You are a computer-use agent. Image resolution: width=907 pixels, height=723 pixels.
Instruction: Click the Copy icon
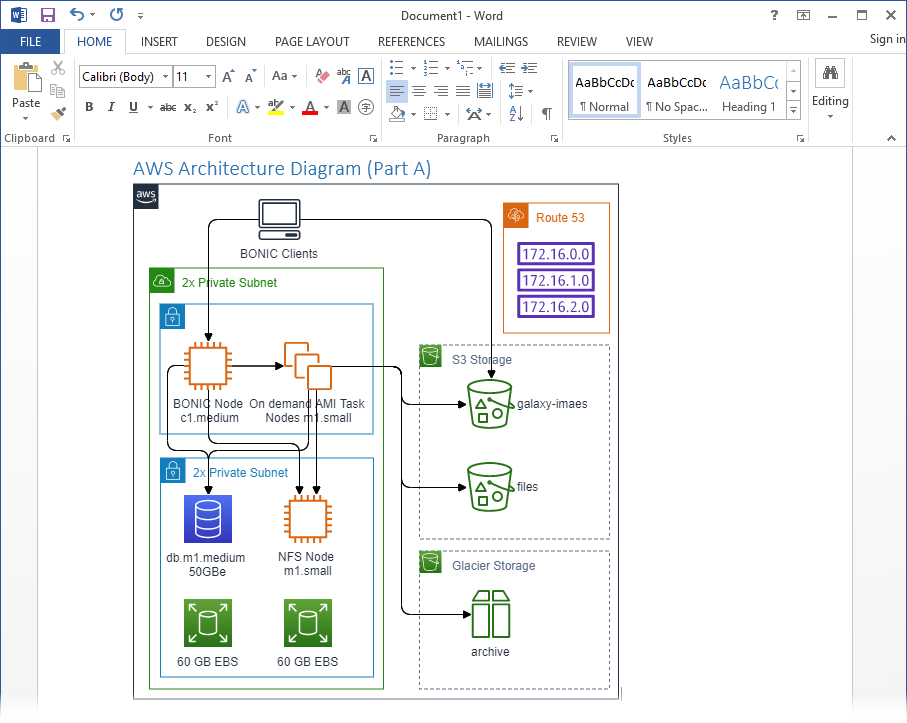click(57, 91)
